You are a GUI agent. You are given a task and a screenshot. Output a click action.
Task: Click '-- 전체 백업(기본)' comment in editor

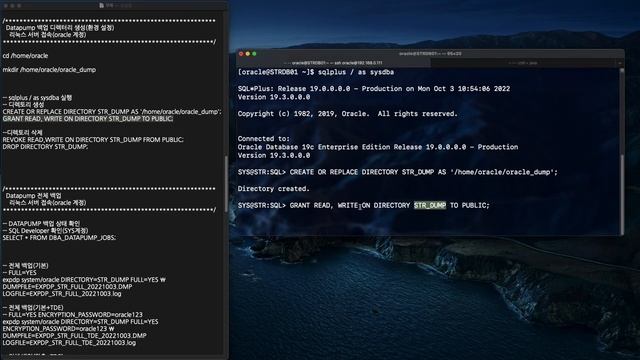click(25, 266)
